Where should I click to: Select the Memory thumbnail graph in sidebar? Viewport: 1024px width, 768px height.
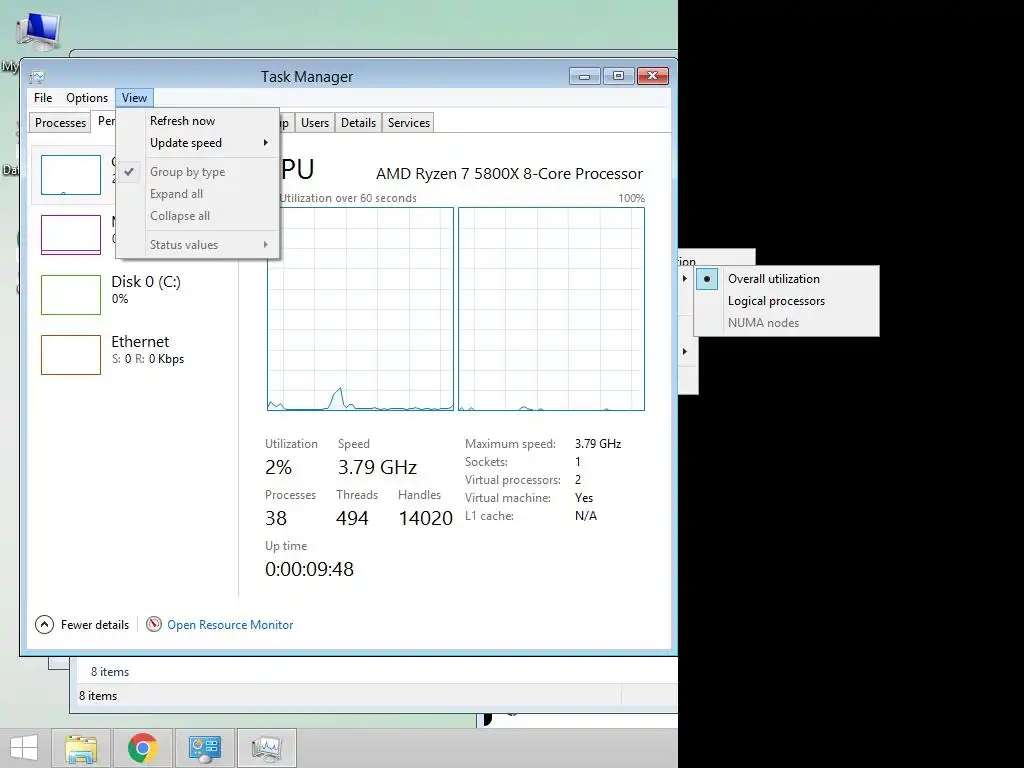[71, 234]
